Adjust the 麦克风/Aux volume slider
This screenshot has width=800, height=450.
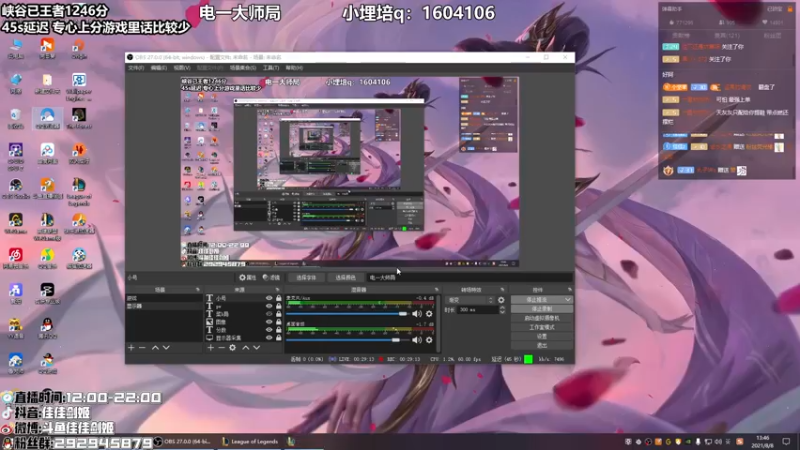347,314
